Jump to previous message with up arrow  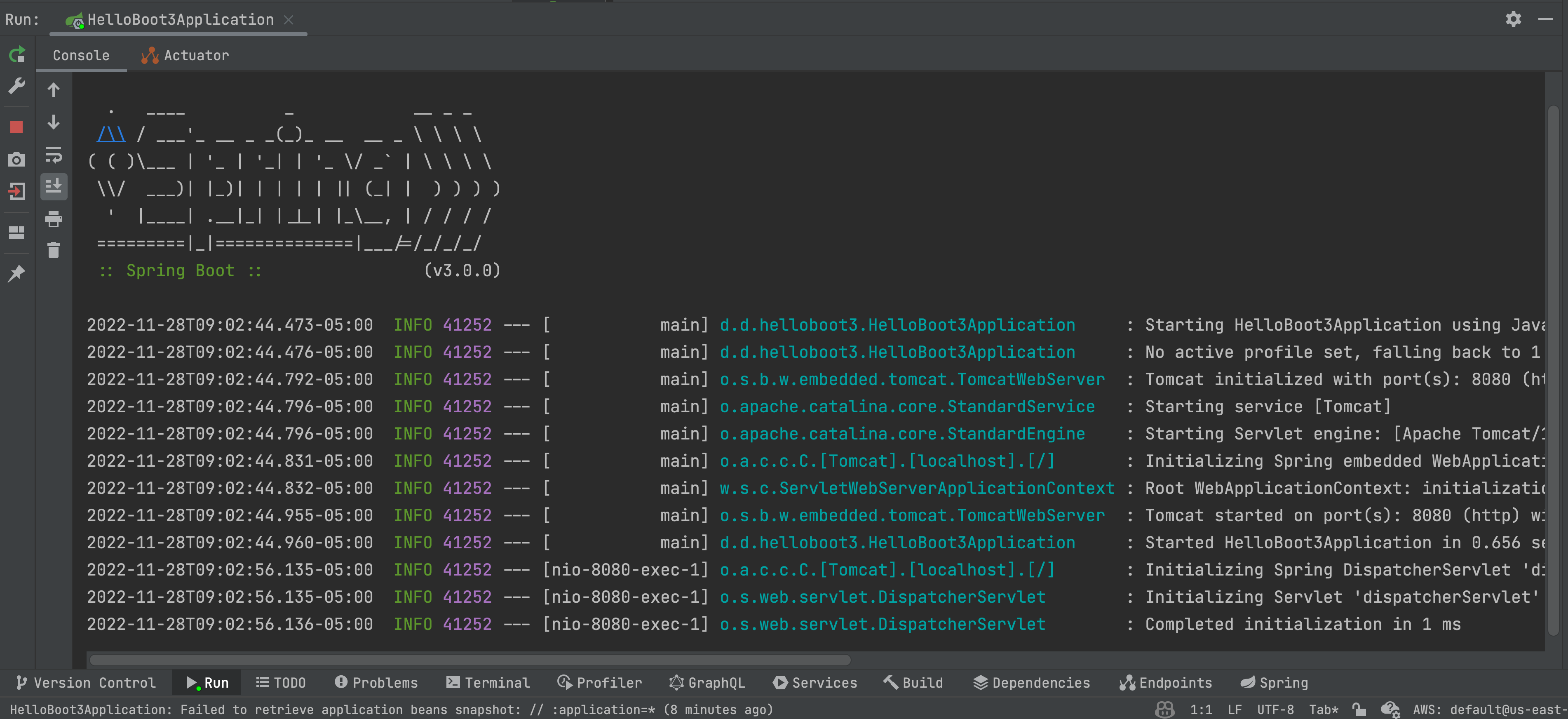click(54, 89)
